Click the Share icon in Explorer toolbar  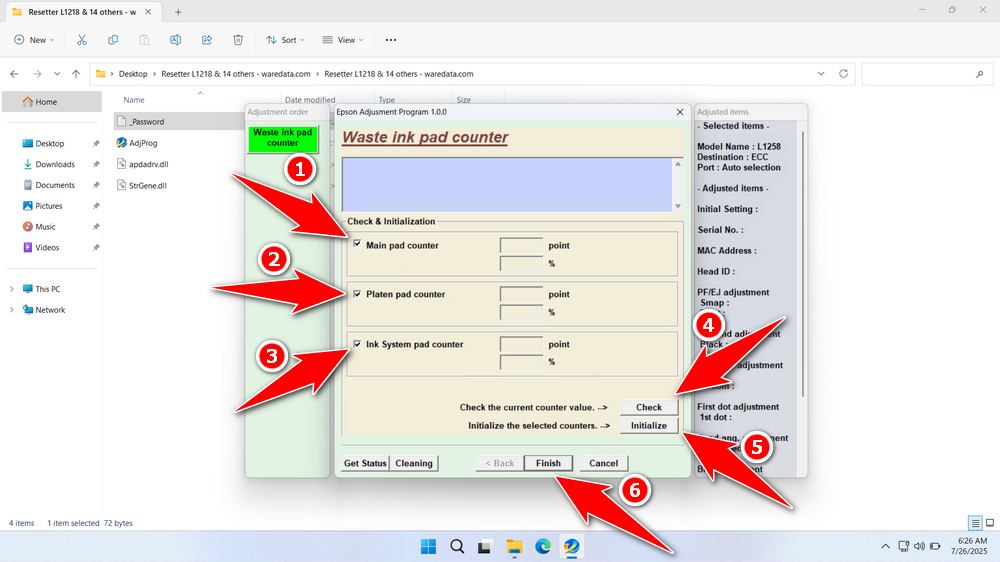(207, 40)
